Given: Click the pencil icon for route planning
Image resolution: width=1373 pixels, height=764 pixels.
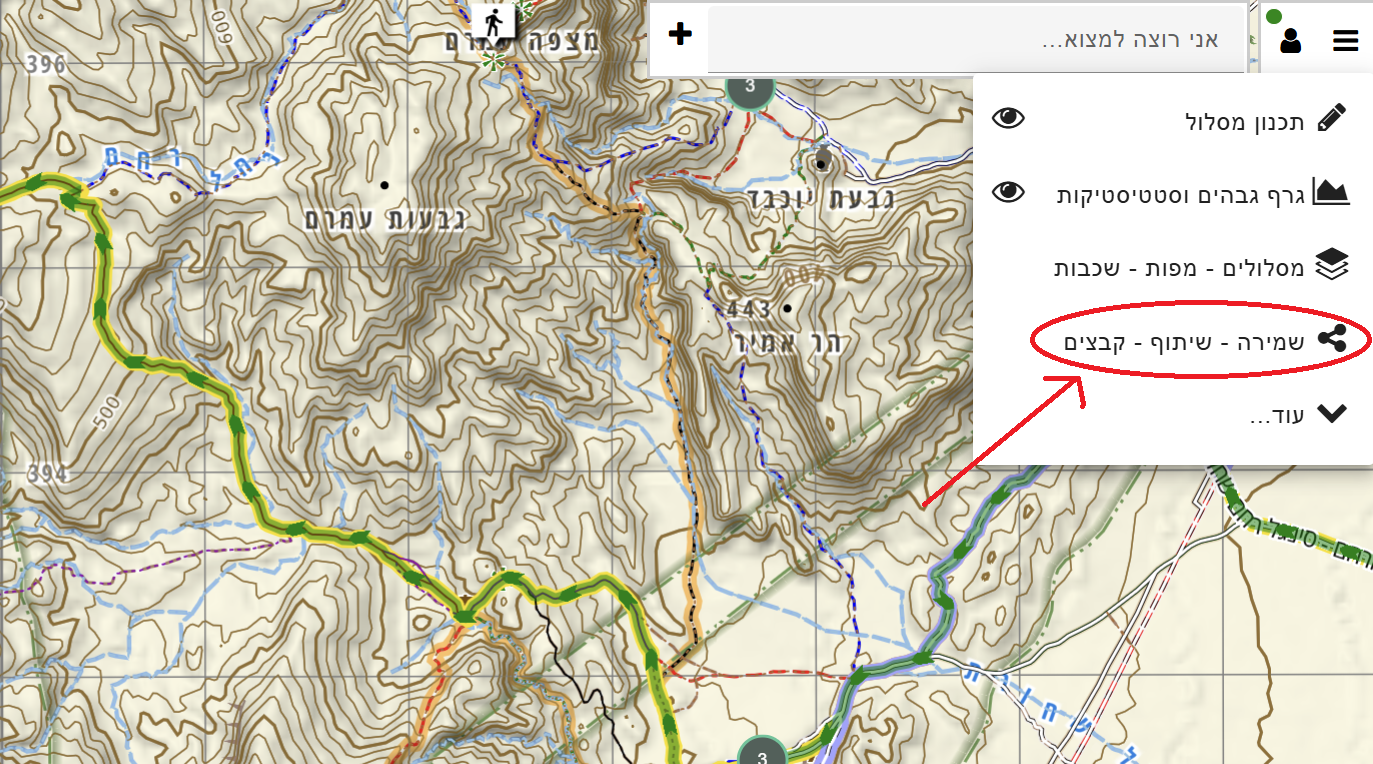Looking at the screenshot, I should coord(1331,118).
